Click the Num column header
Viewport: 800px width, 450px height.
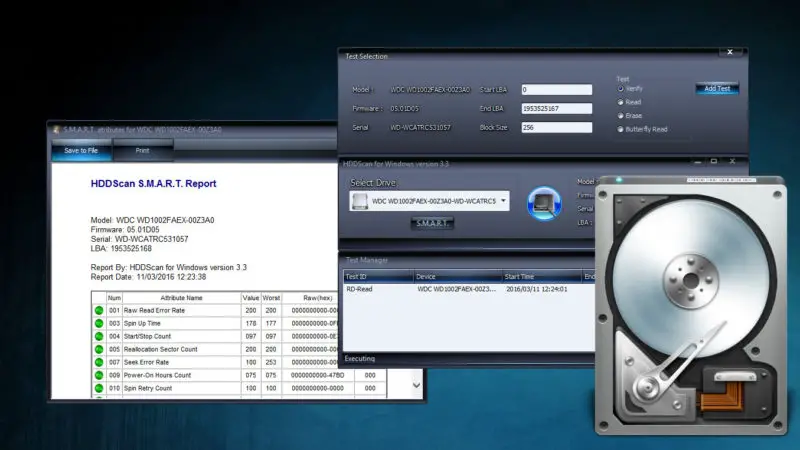coord(114,298)
